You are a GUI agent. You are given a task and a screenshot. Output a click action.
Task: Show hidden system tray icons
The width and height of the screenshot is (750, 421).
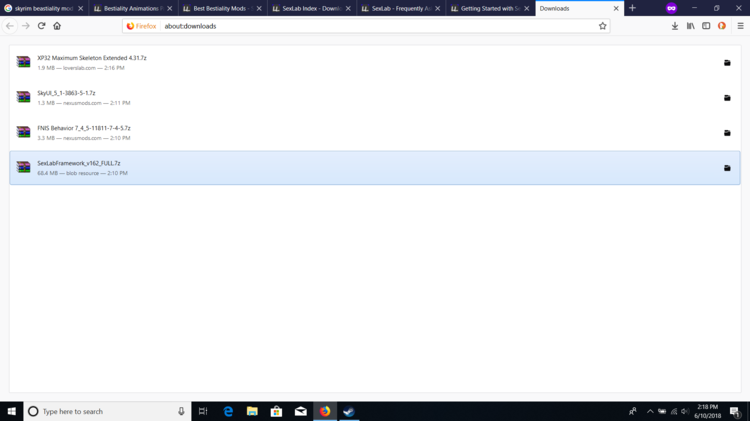pos(650,411)
